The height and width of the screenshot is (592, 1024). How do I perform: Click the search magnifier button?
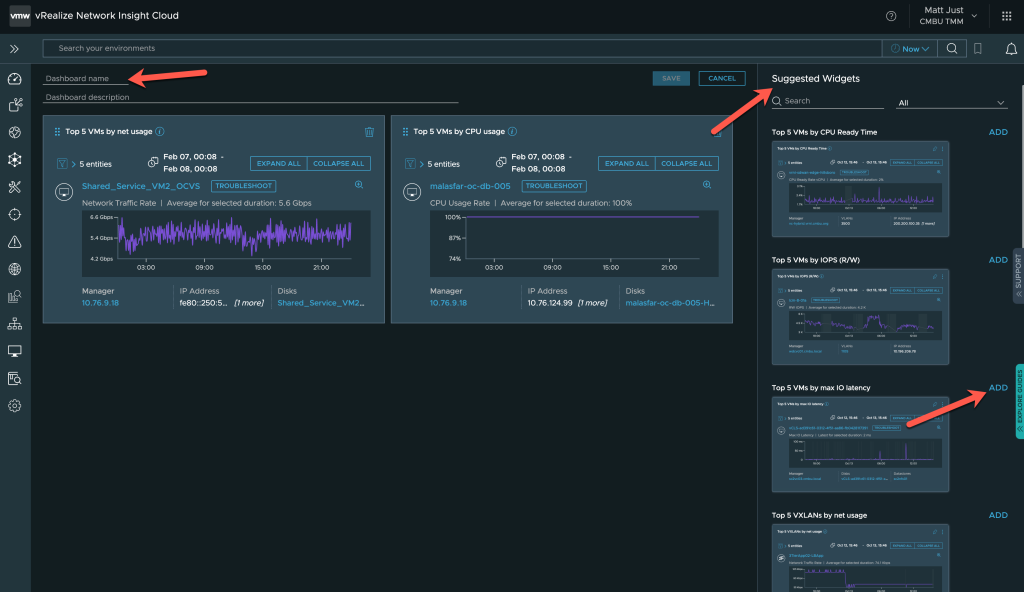952,48
